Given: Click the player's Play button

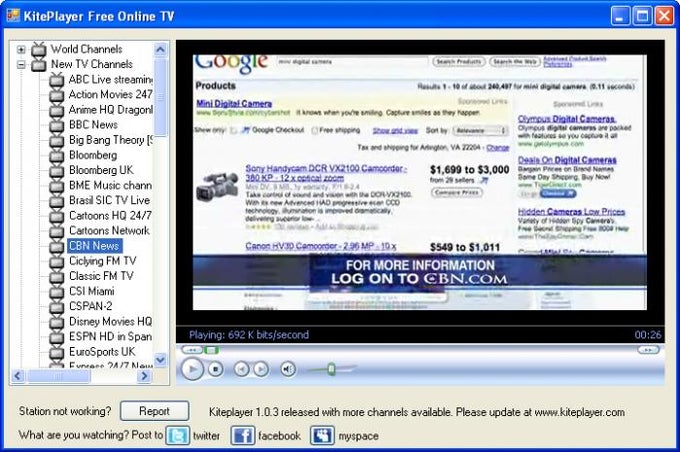Looking at the screenshot, I should 192,370.
